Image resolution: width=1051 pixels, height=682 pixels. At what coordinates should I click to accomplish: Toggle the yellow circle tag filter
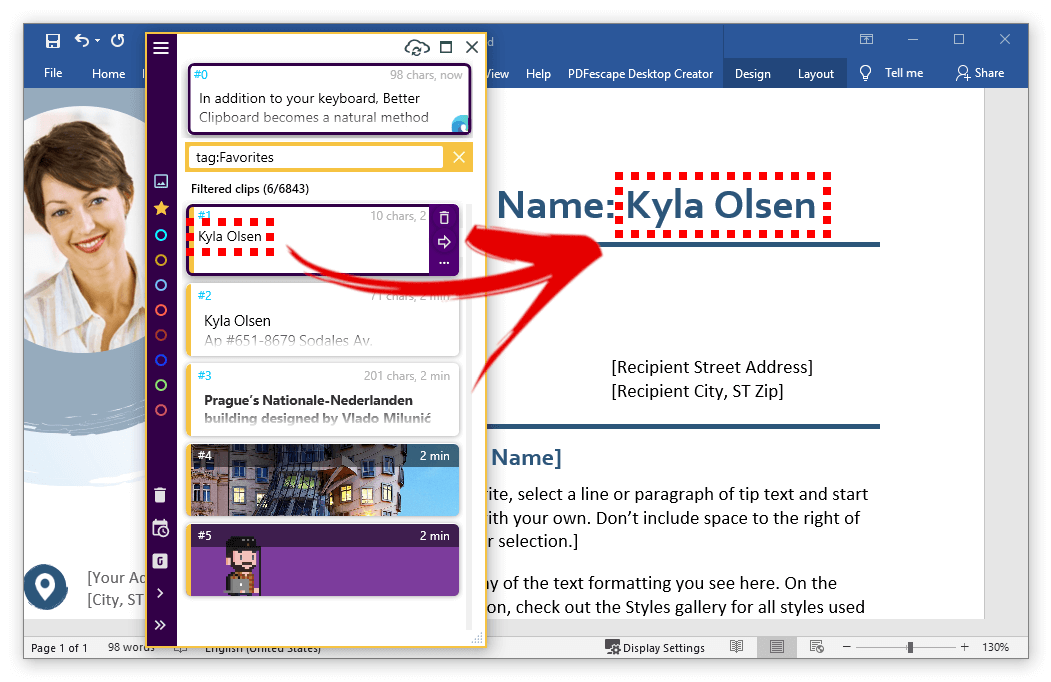tap(161, 260)
